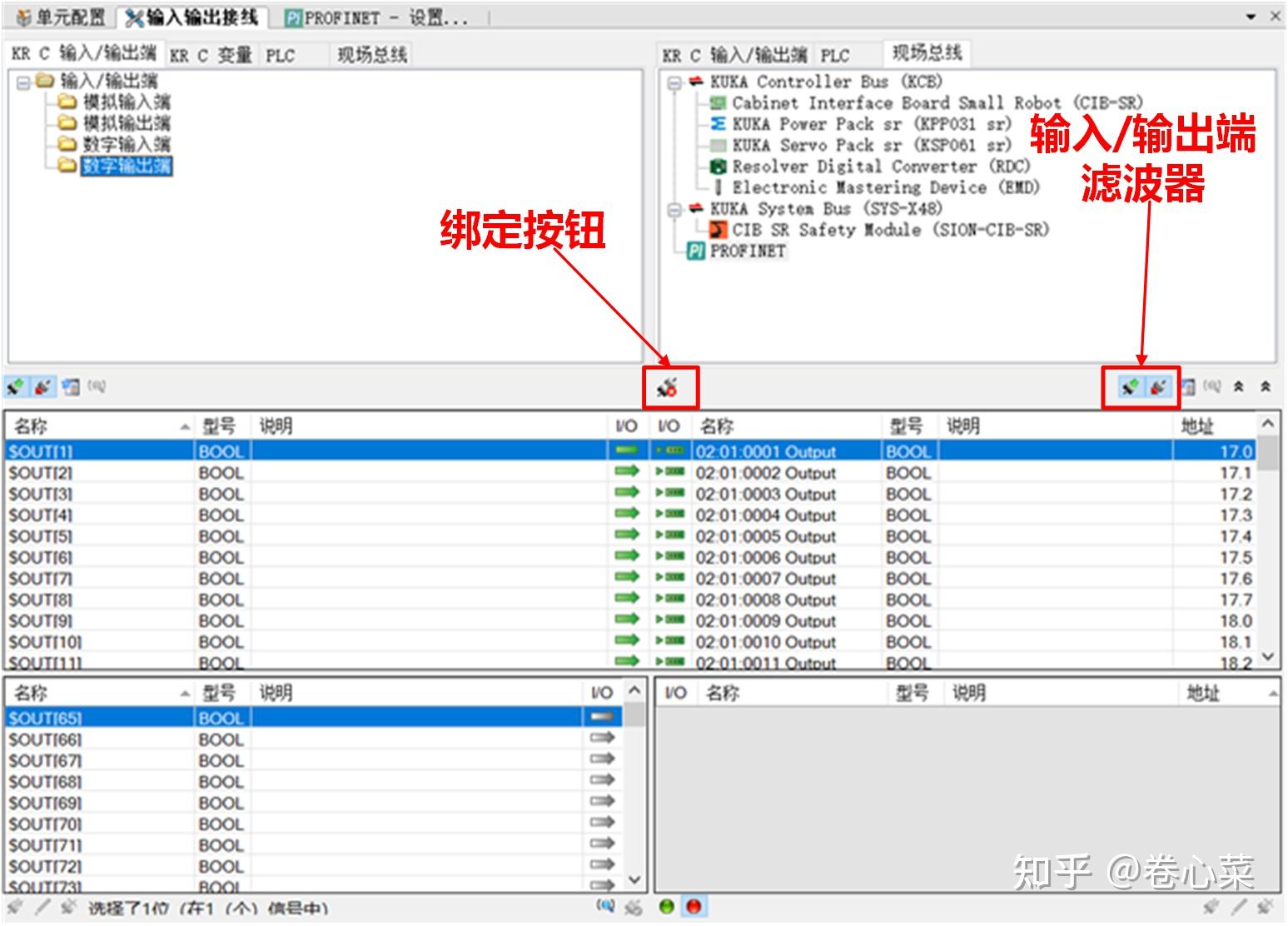Screen dimensions: 1288x926
Task: Toggle the connected-signals filter on the left panel
Action: pos(15,385)
